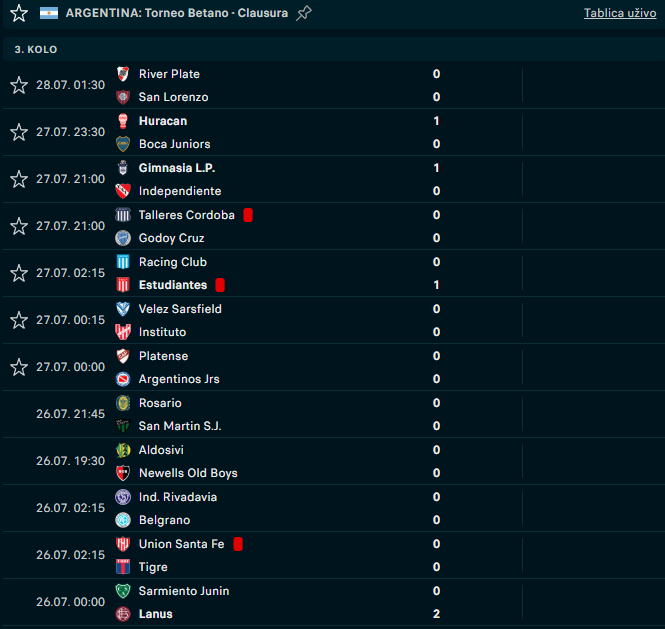Click the Talleres Cordoba crest
The width and height of the screenshot is (665, 629).
tap(123, 215)
